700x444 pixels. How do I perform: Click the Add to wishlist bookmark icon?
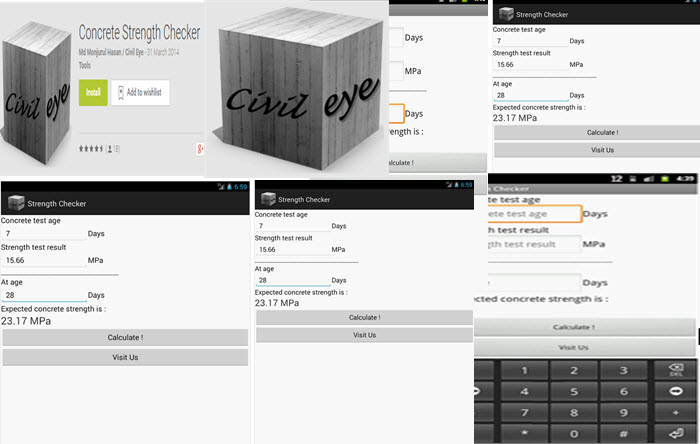tap(118, 92)
